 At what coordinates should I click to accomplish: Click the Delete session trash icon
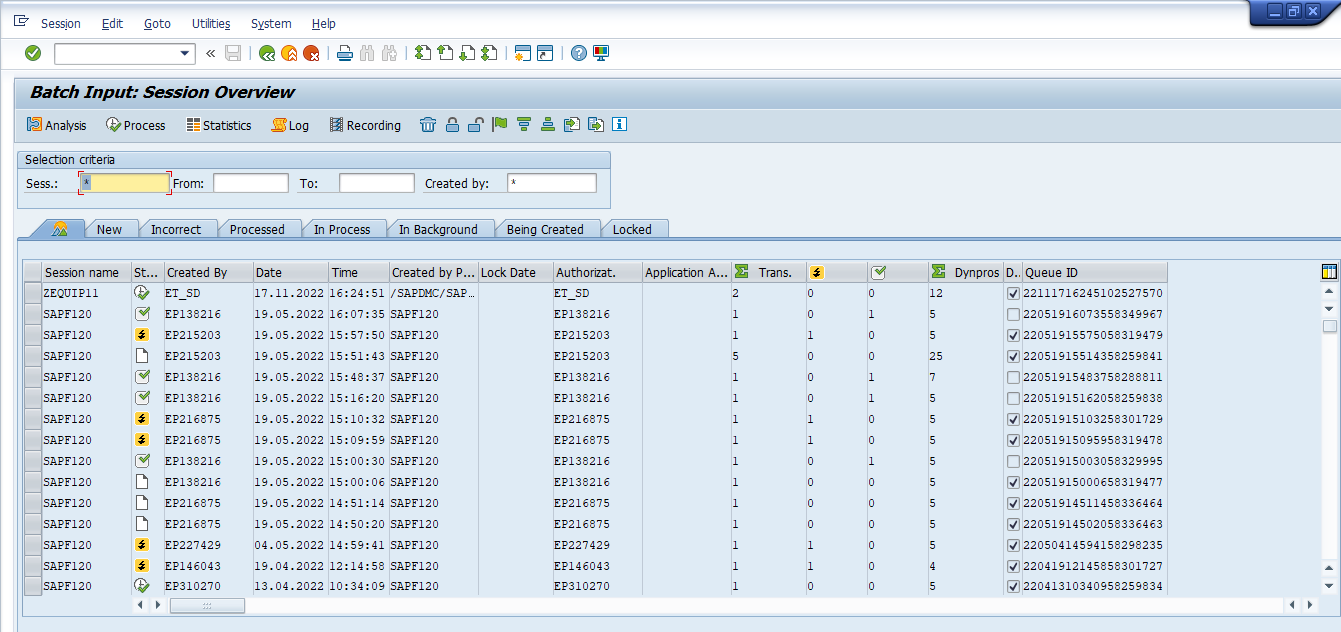pyautogui.click(x=428, y=125)
